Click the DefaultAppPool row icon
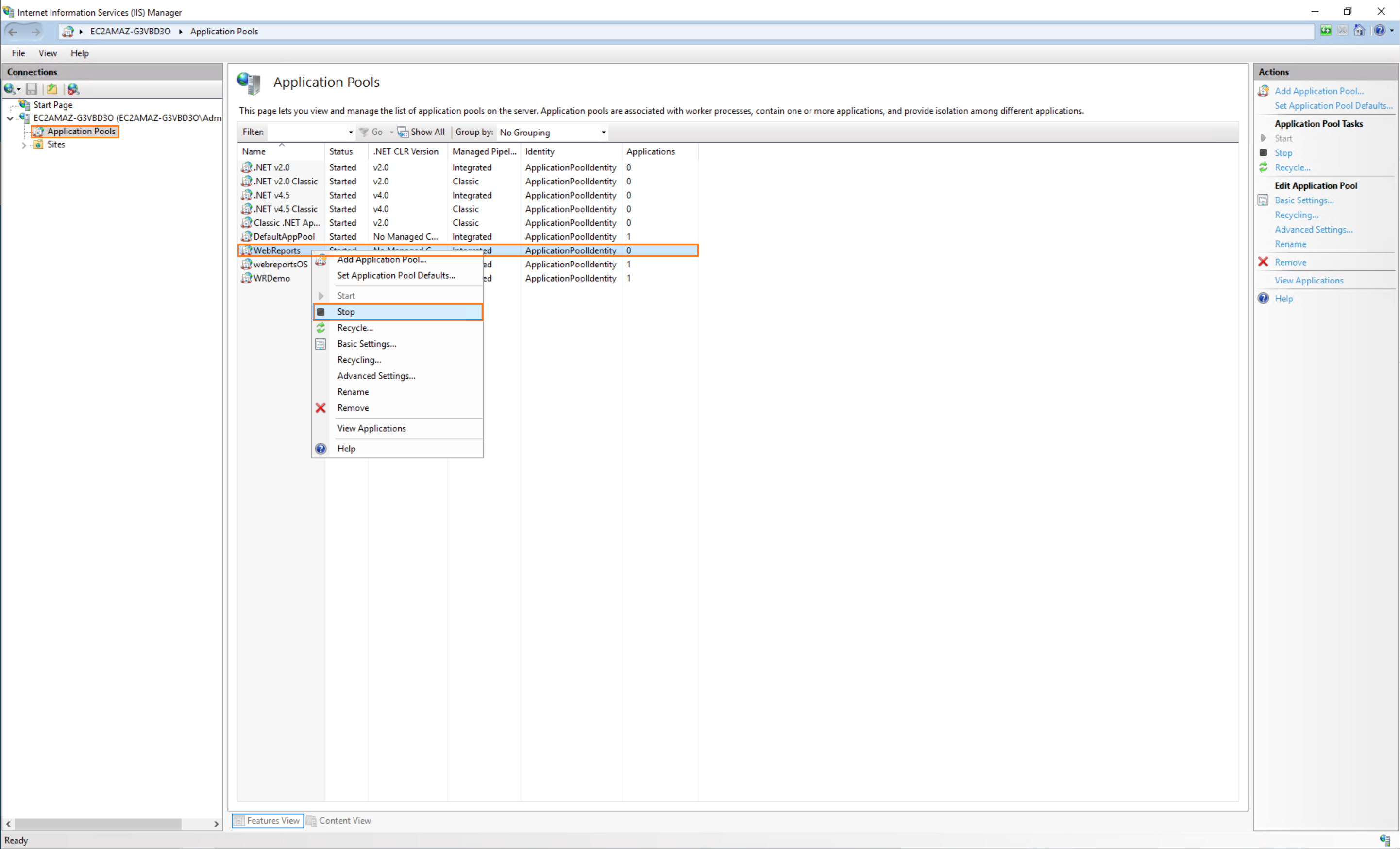 point(246,236)
